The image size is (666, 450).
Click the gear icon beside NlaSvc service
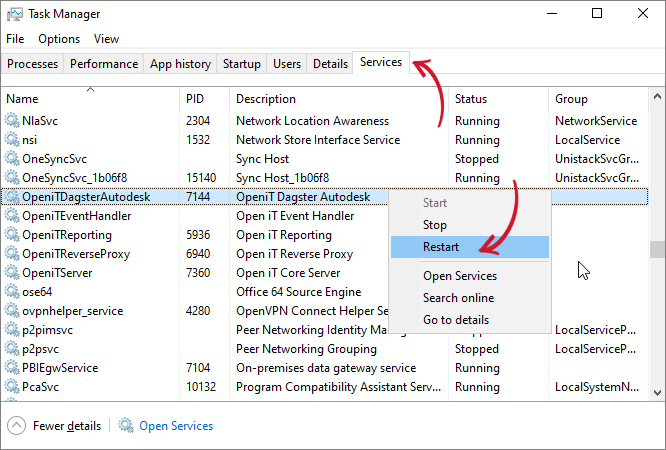12,121
